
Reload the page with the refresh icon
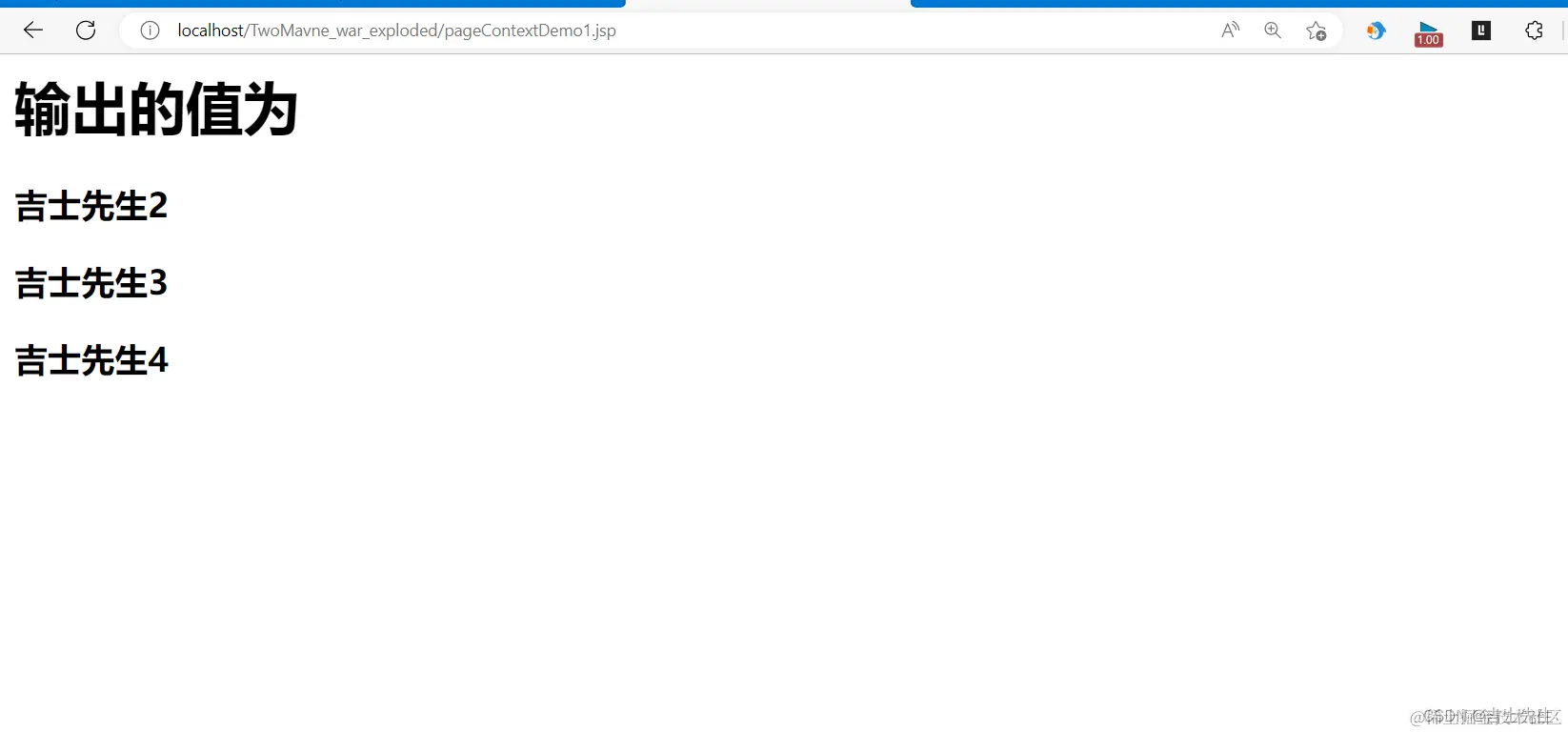[x=86, y=31]
